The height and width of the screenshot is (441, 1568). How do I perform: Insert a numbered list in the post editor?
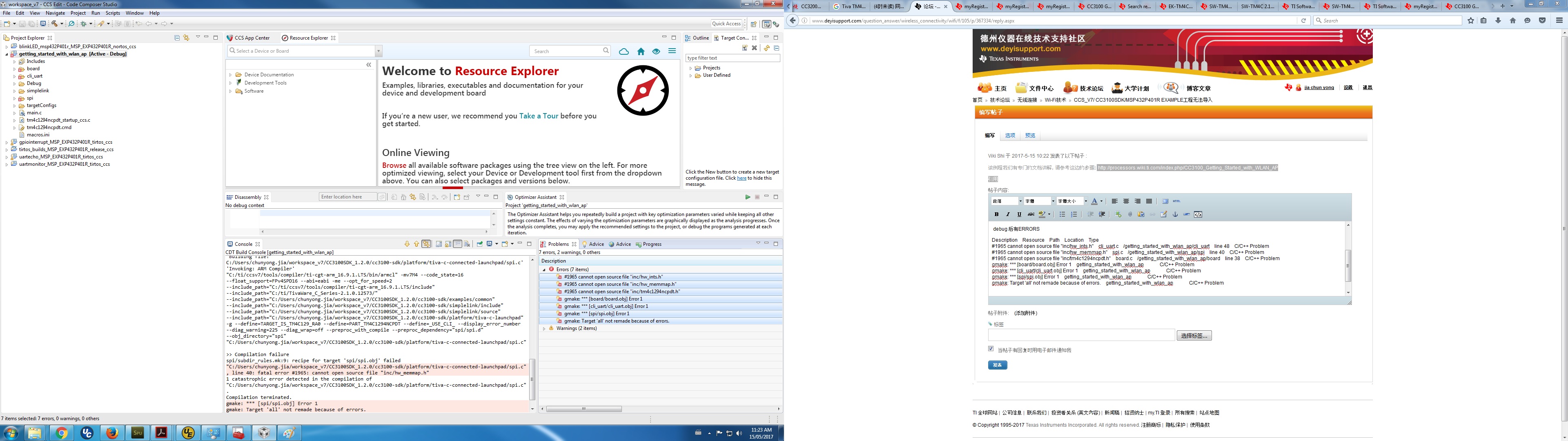click(x=1074, y=214)
